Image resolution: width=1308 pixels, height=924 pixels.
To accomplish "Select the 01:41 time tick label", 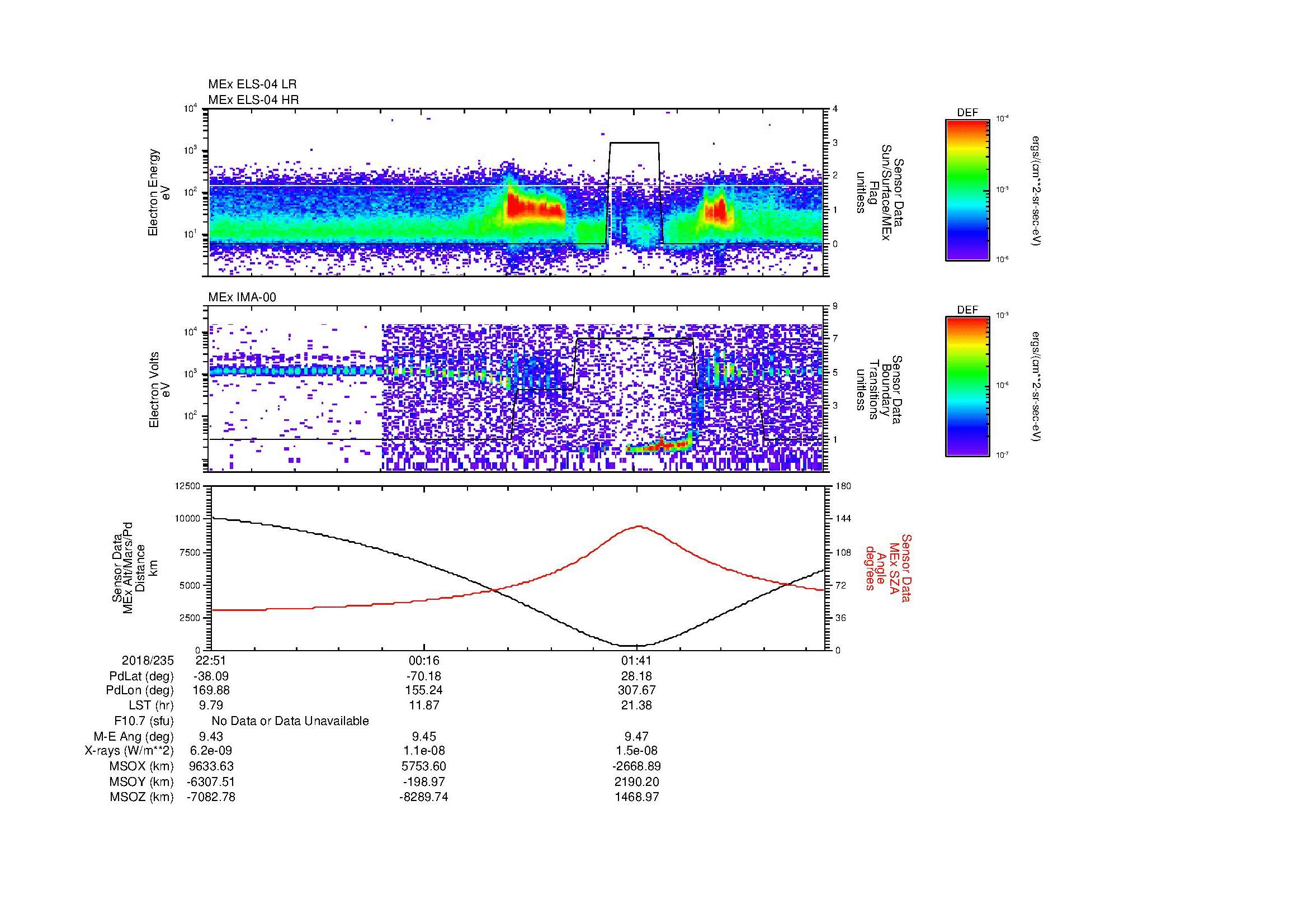I will pos(636,660).
